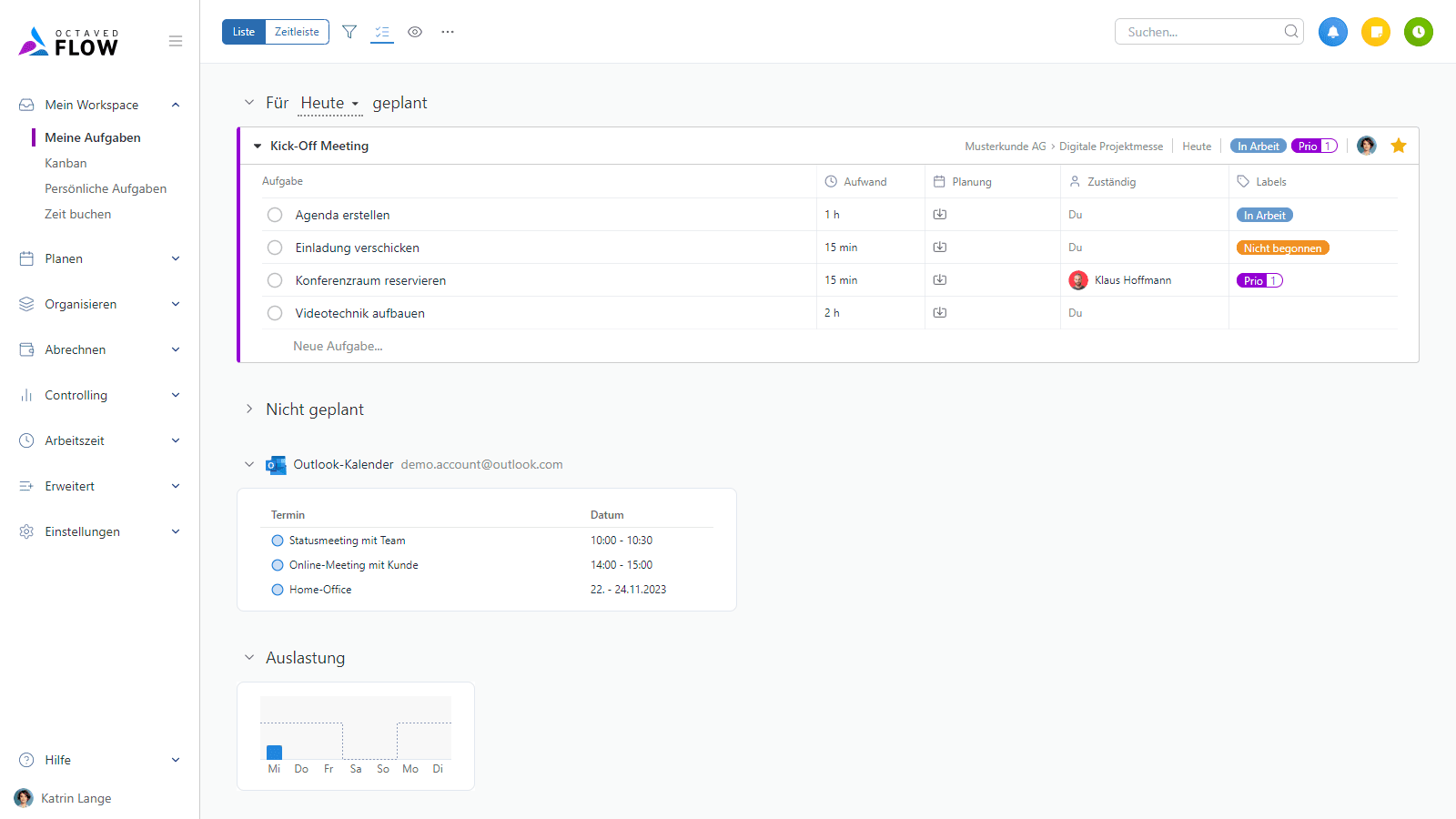Expand the Nicht geplant section
Viewport: 1456px width, 819px height.
coord(249,409)
